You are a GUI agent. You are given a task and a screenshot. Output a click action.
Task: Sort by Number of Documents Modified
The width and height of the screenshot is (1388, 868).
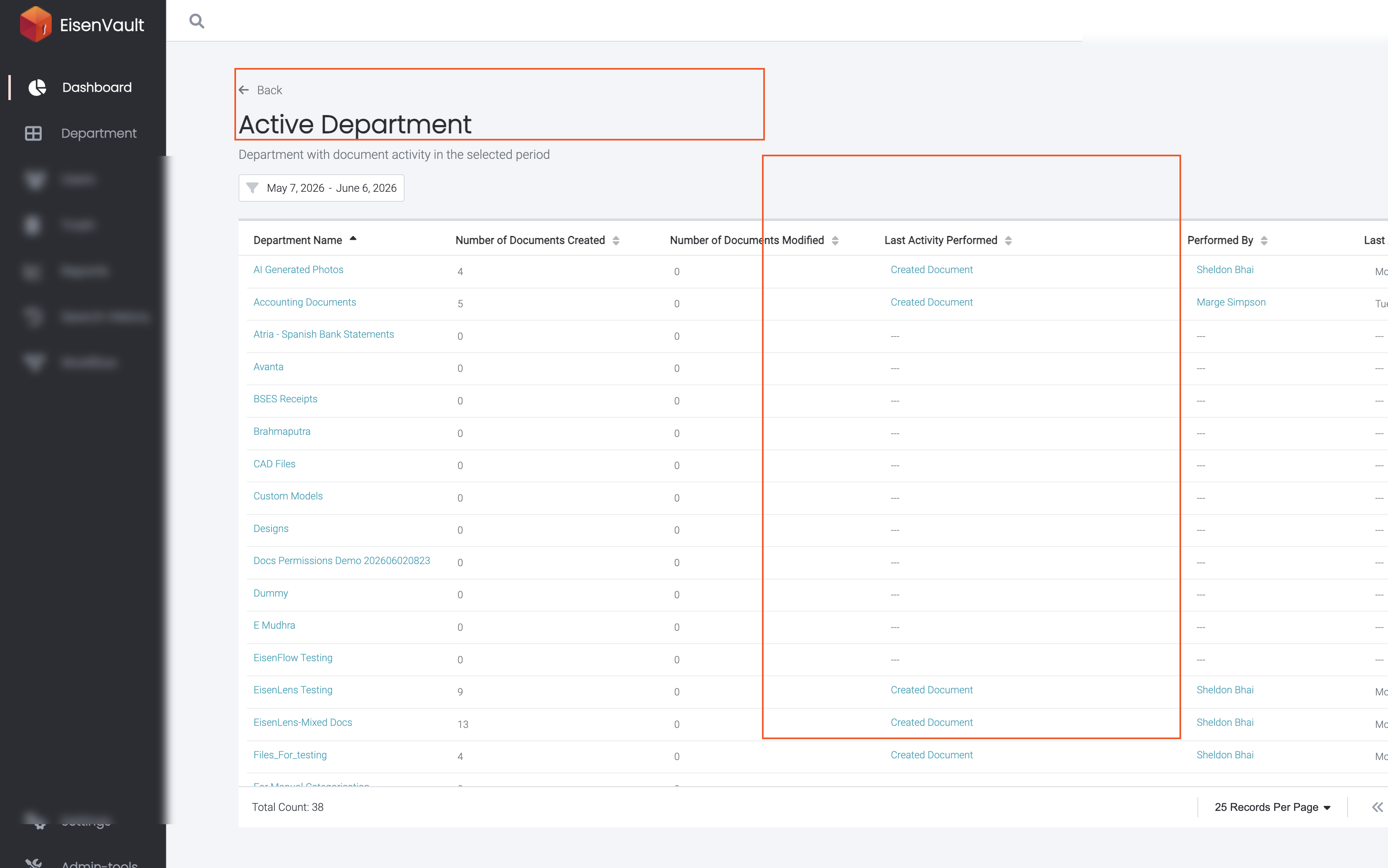point(754,240)
